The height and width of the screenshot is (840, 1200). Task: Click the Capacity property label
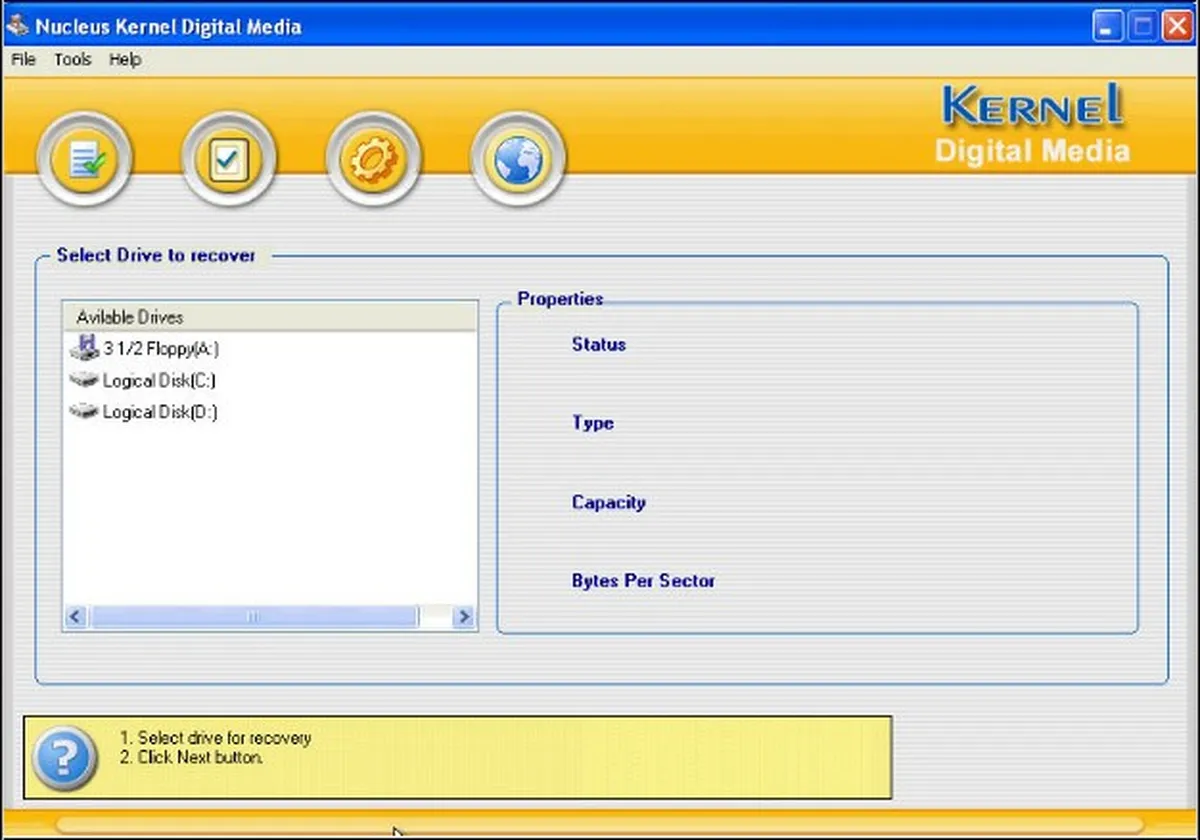pos(608,502)
